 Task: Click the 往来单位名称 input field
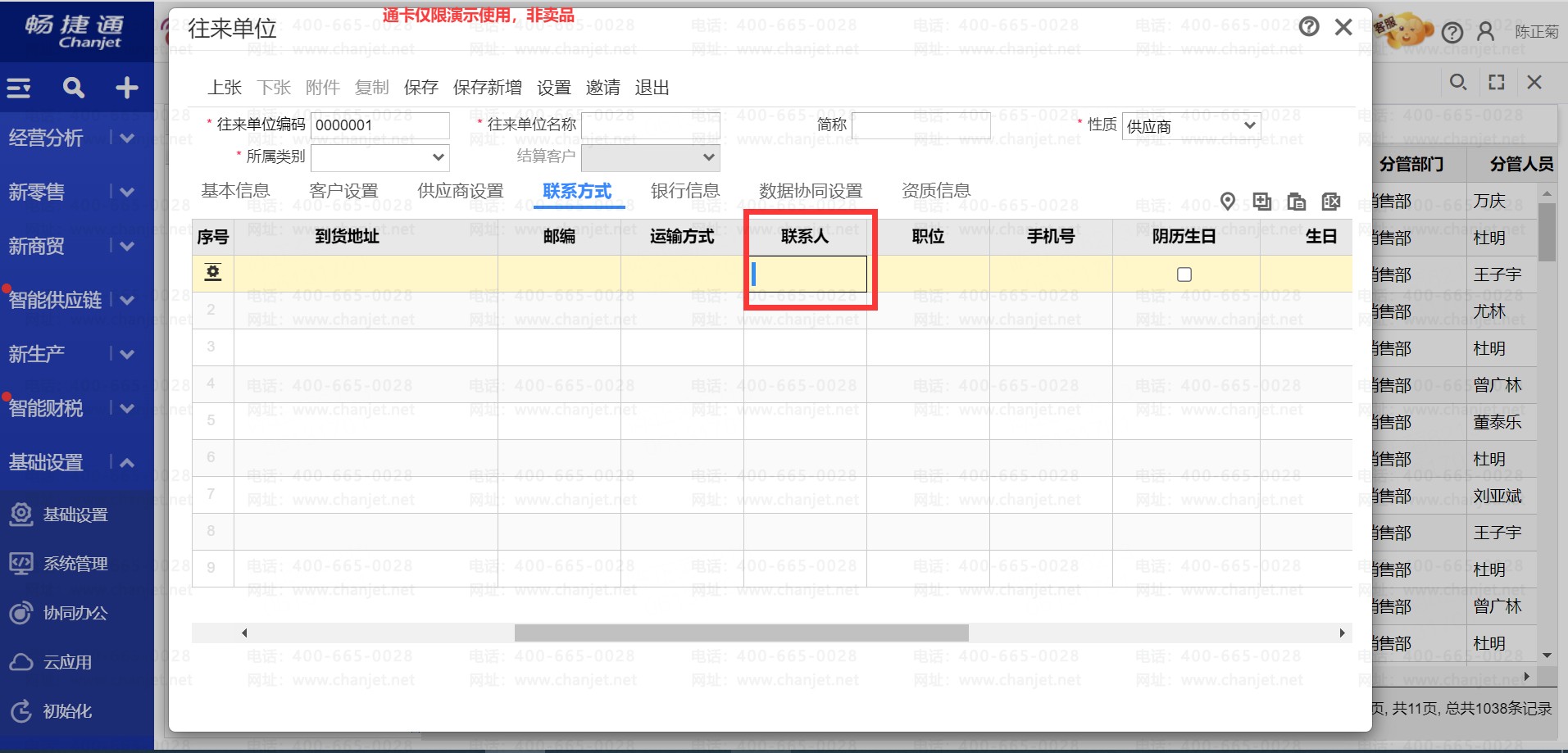coord(650,125)
